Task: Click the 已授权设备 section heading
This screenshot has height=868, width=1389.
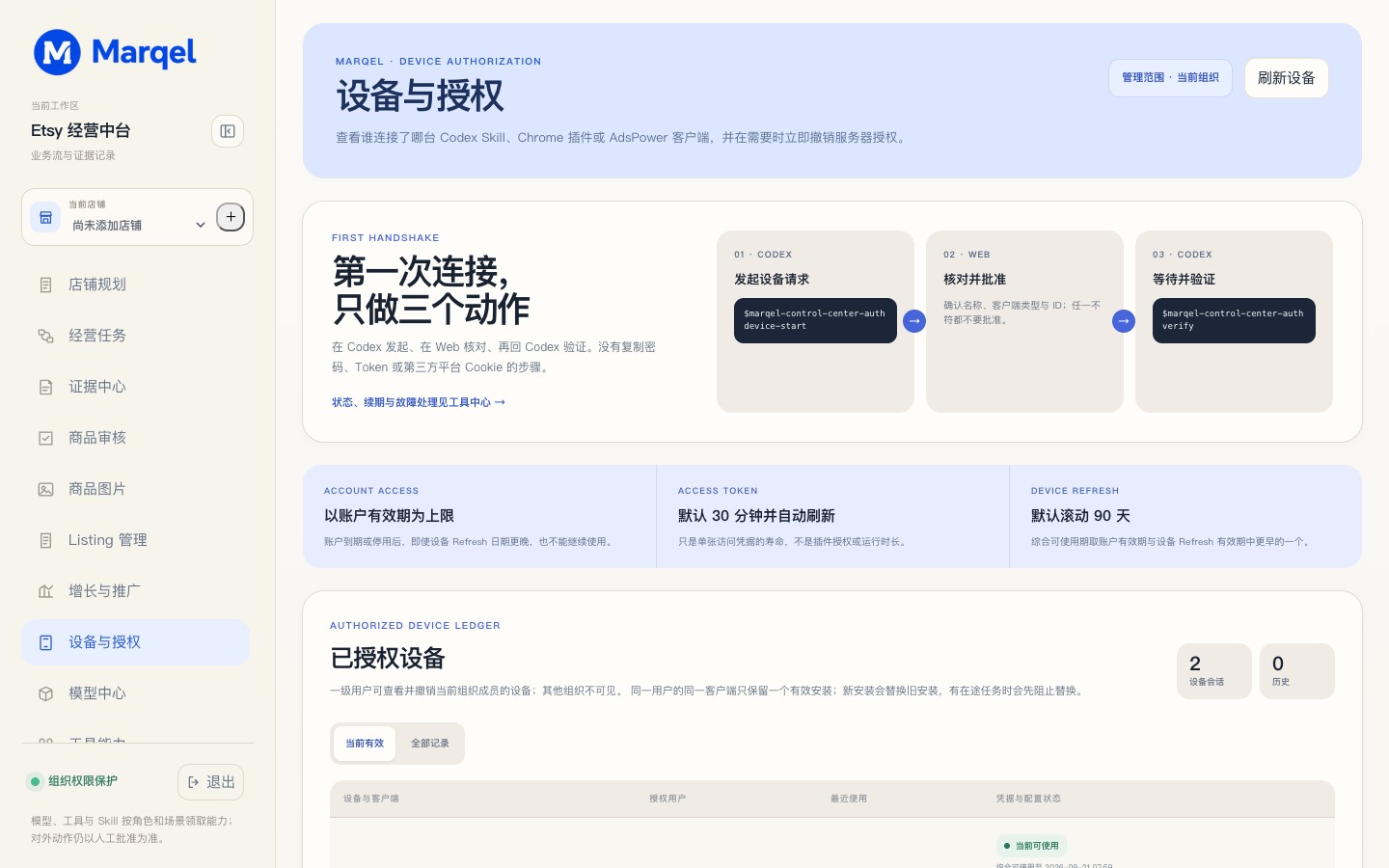Action: tap(388, 659)
